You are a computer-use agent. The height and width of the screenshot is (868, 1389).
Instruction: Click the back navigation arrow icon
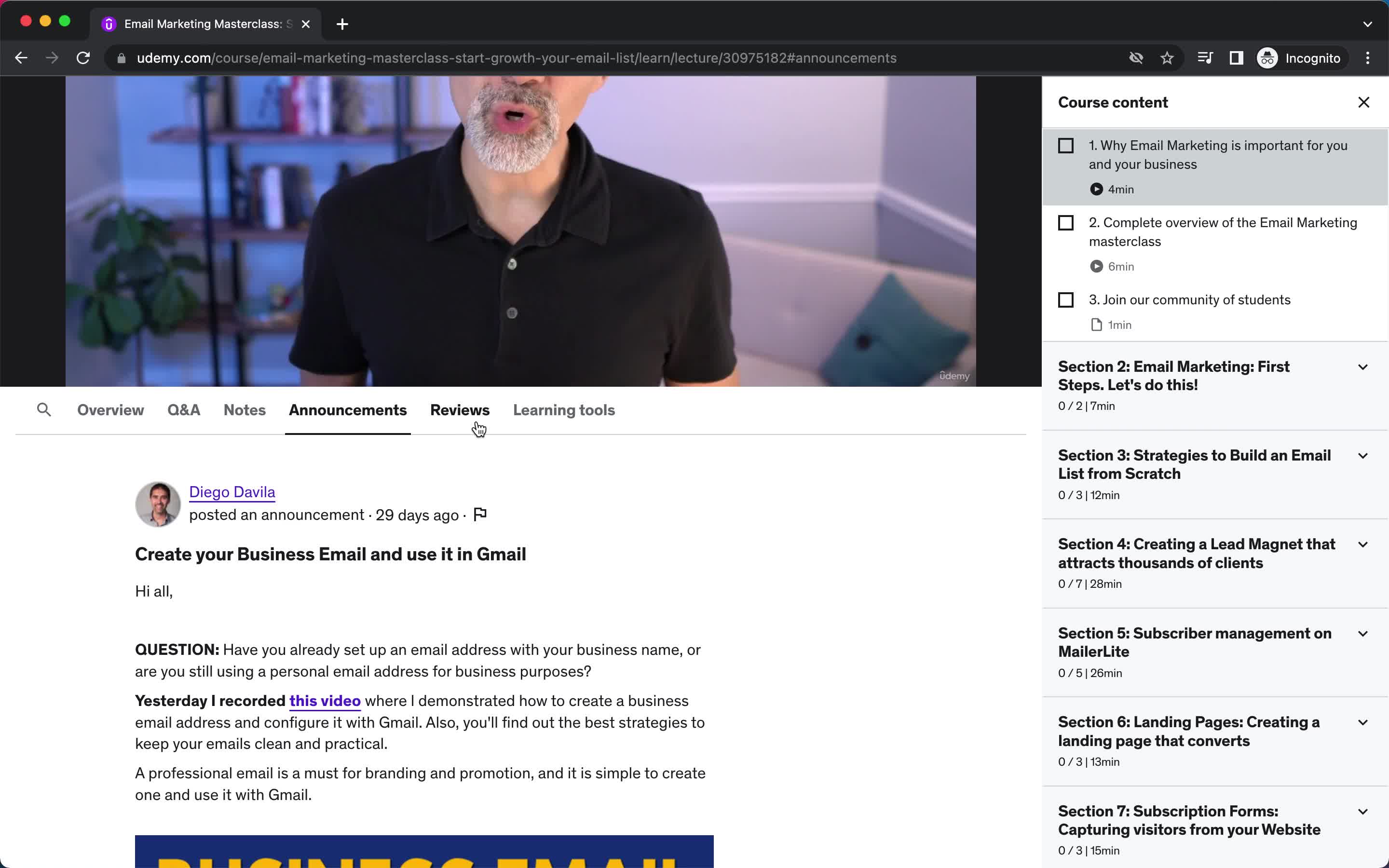click(x=21, y=57)
